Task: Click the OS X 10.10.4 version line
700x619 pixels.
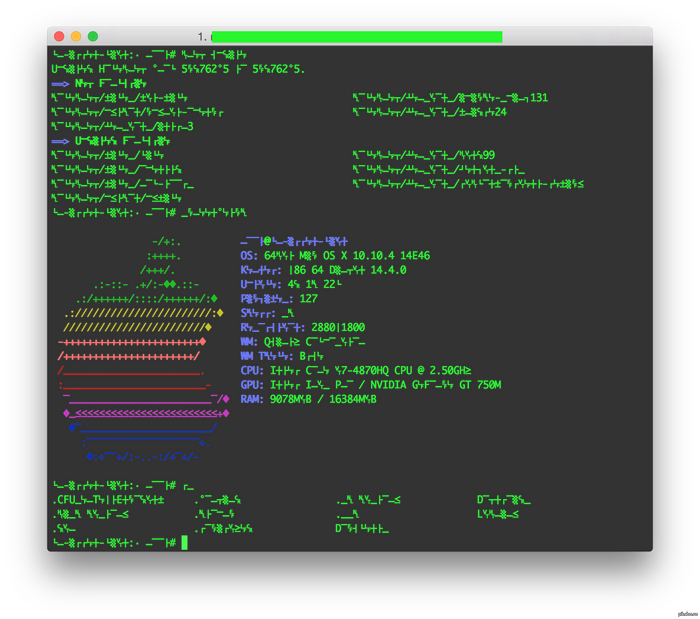Action: (335, 256)
